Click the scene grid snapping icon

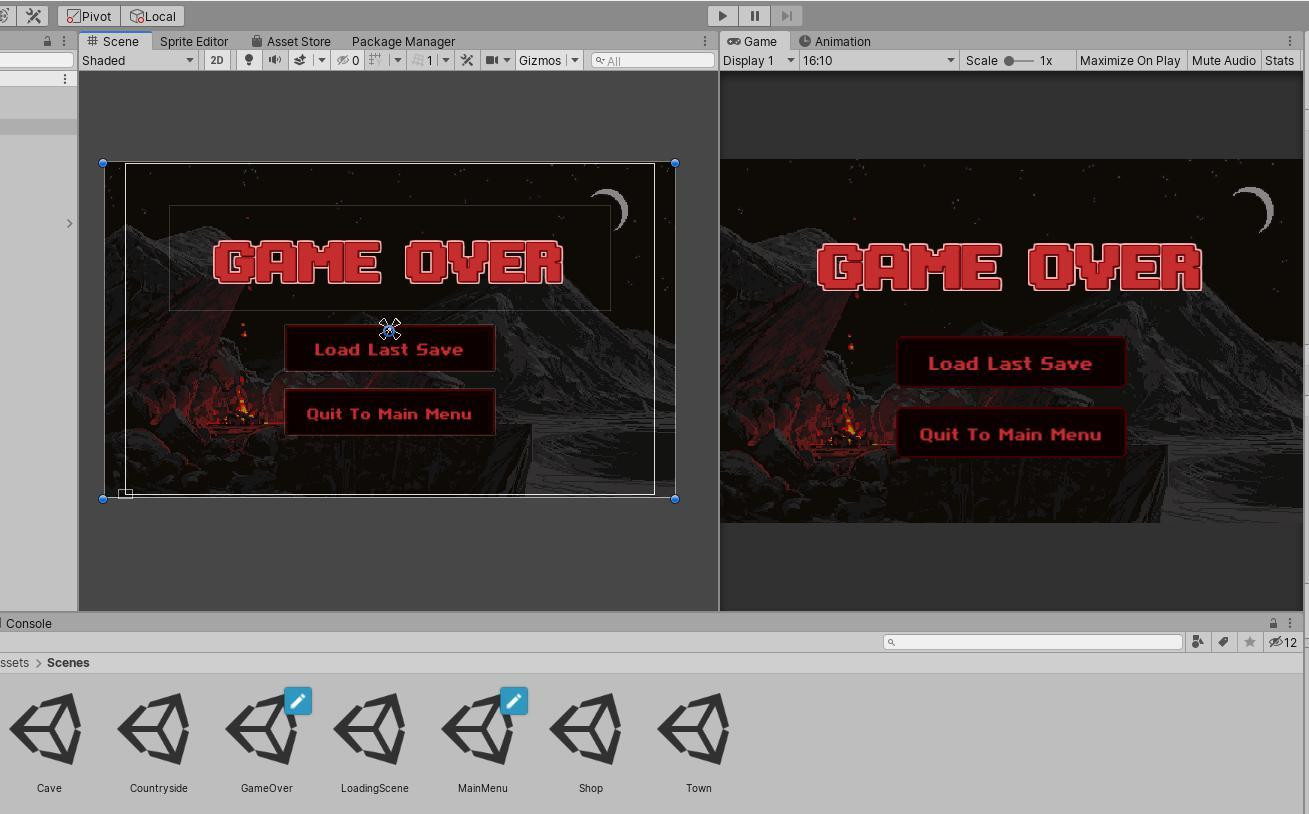pyautogui.click(x=375, y=60)
